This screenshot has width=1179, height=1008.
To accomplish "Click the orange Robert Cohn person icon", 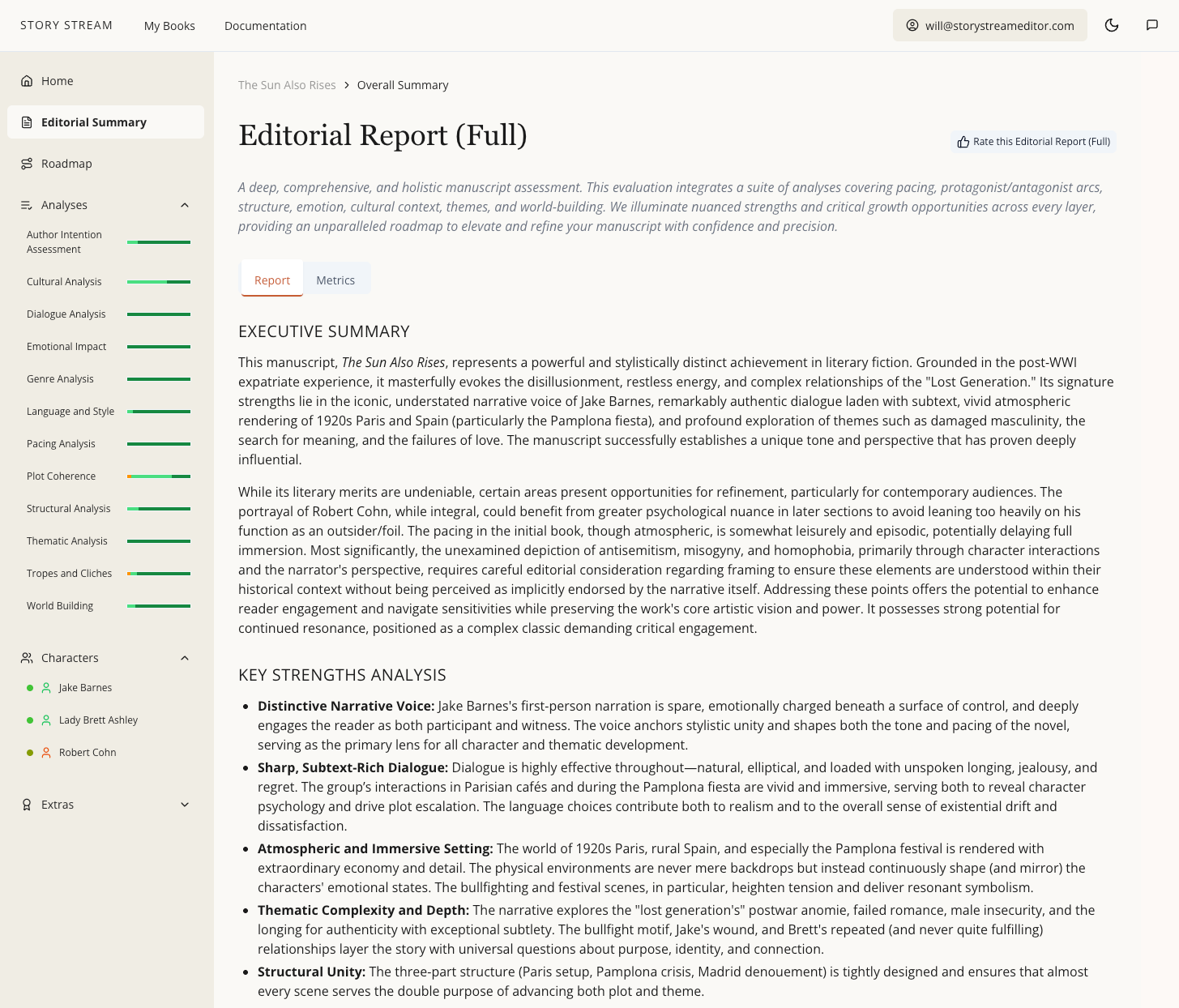I will (x=46, y=753).
